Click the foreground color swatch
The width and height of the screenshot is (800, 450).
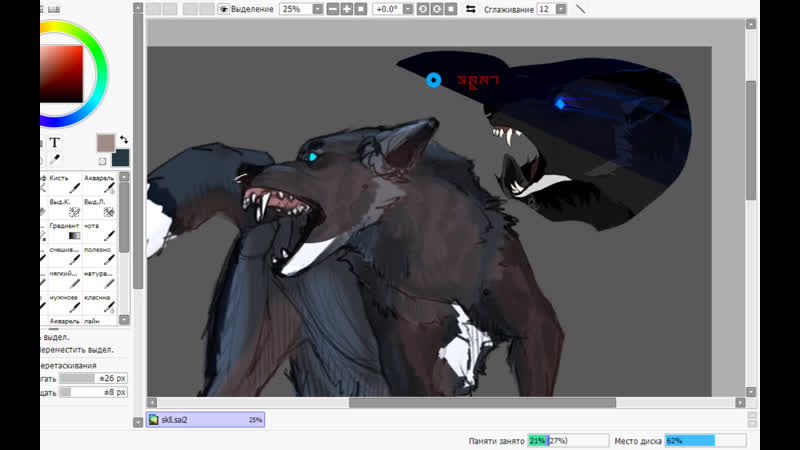point(106,143)
